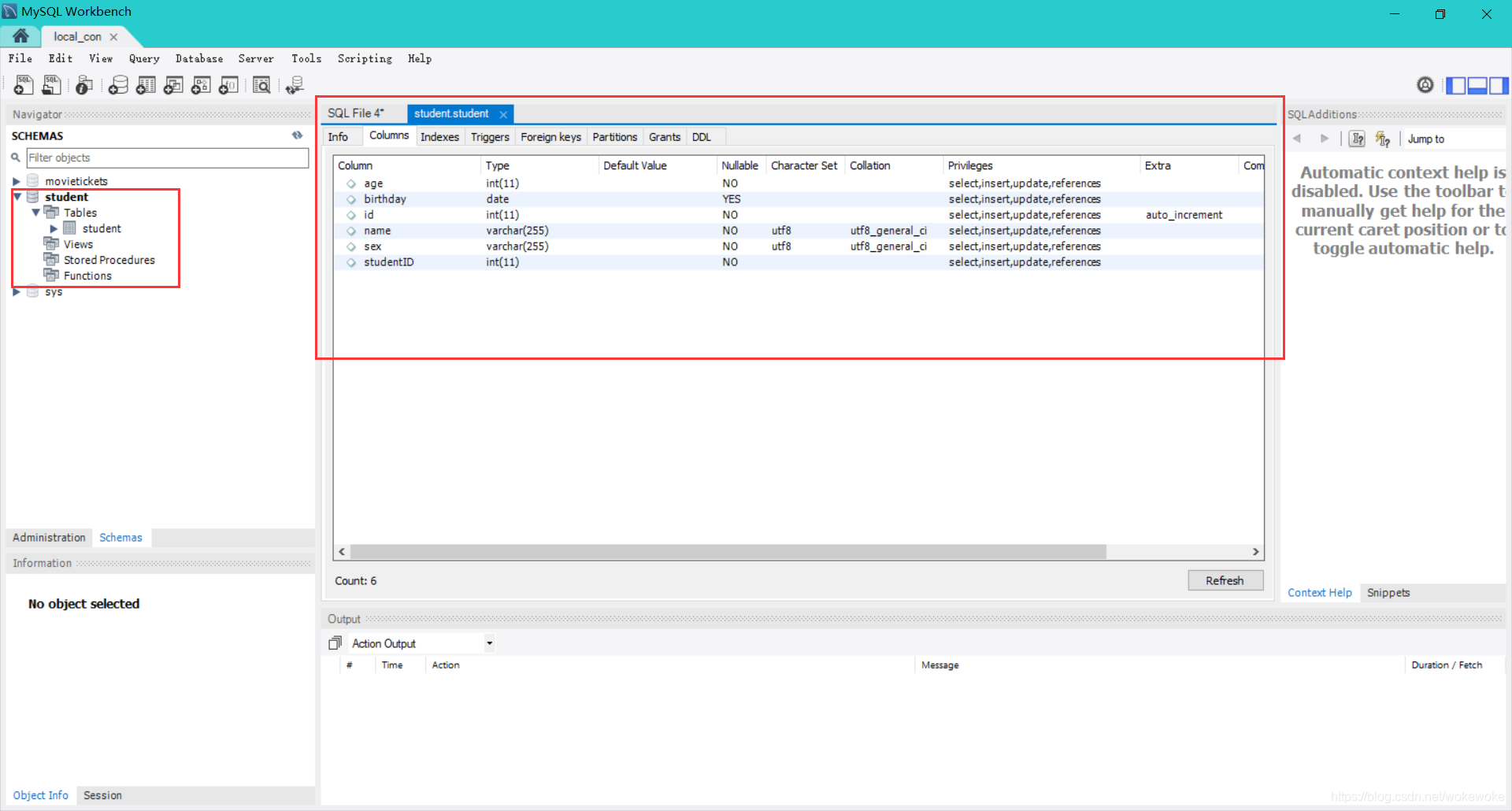
Task: Click the copy icon beside Action Output
Action: click(x=335, y=643)
